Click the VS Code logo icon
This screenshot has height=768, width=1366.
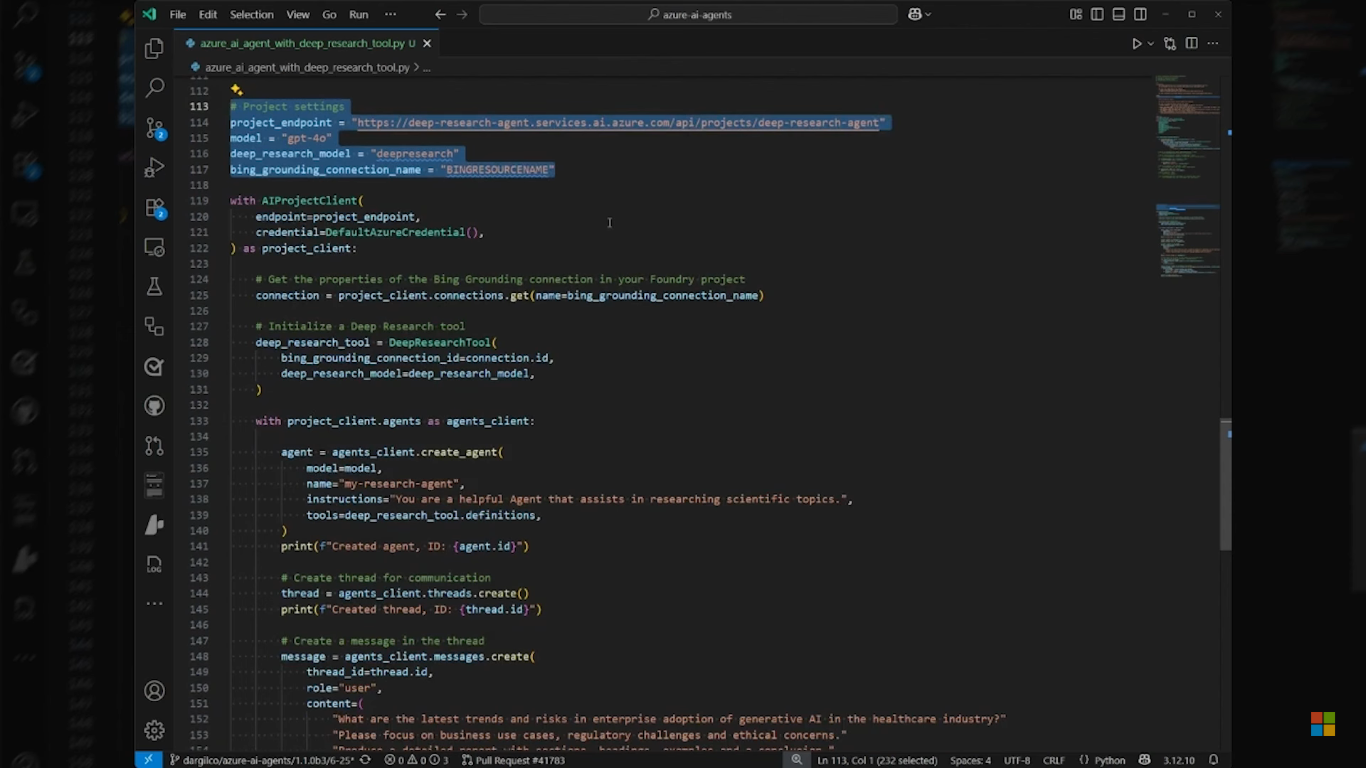click(x=149, y=14)
